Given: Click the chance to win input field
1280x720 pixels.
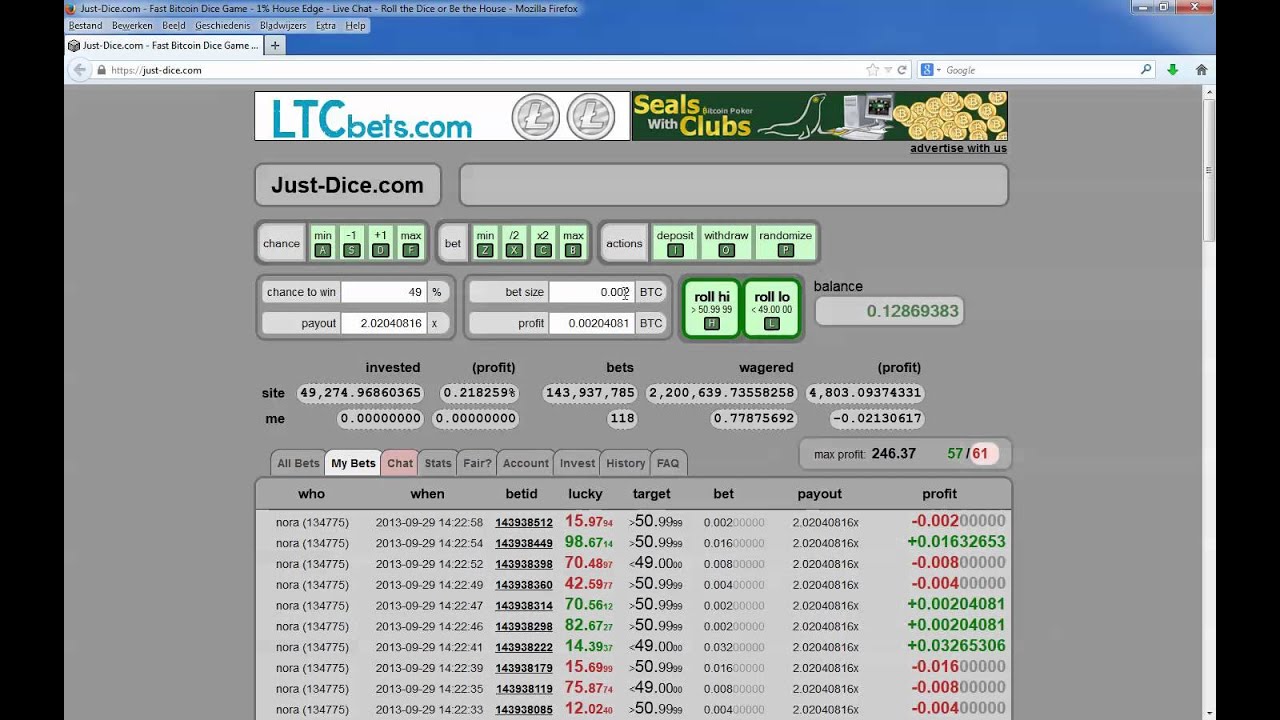Looking at the screenshot, I should pos(384,292).
